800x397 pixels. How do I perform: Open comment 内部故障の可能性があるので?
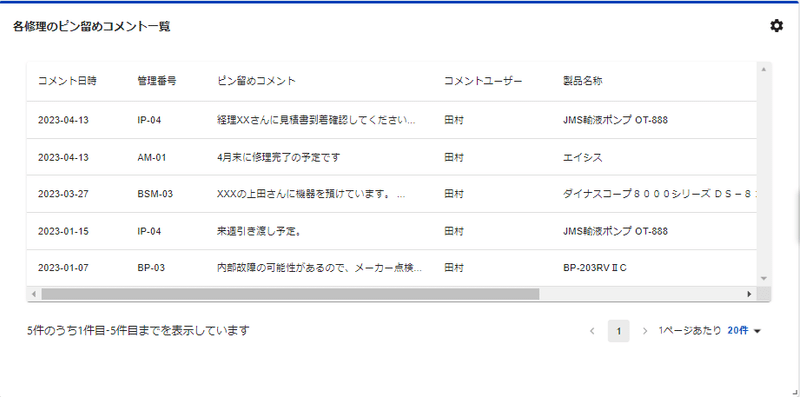coord(319,268)
